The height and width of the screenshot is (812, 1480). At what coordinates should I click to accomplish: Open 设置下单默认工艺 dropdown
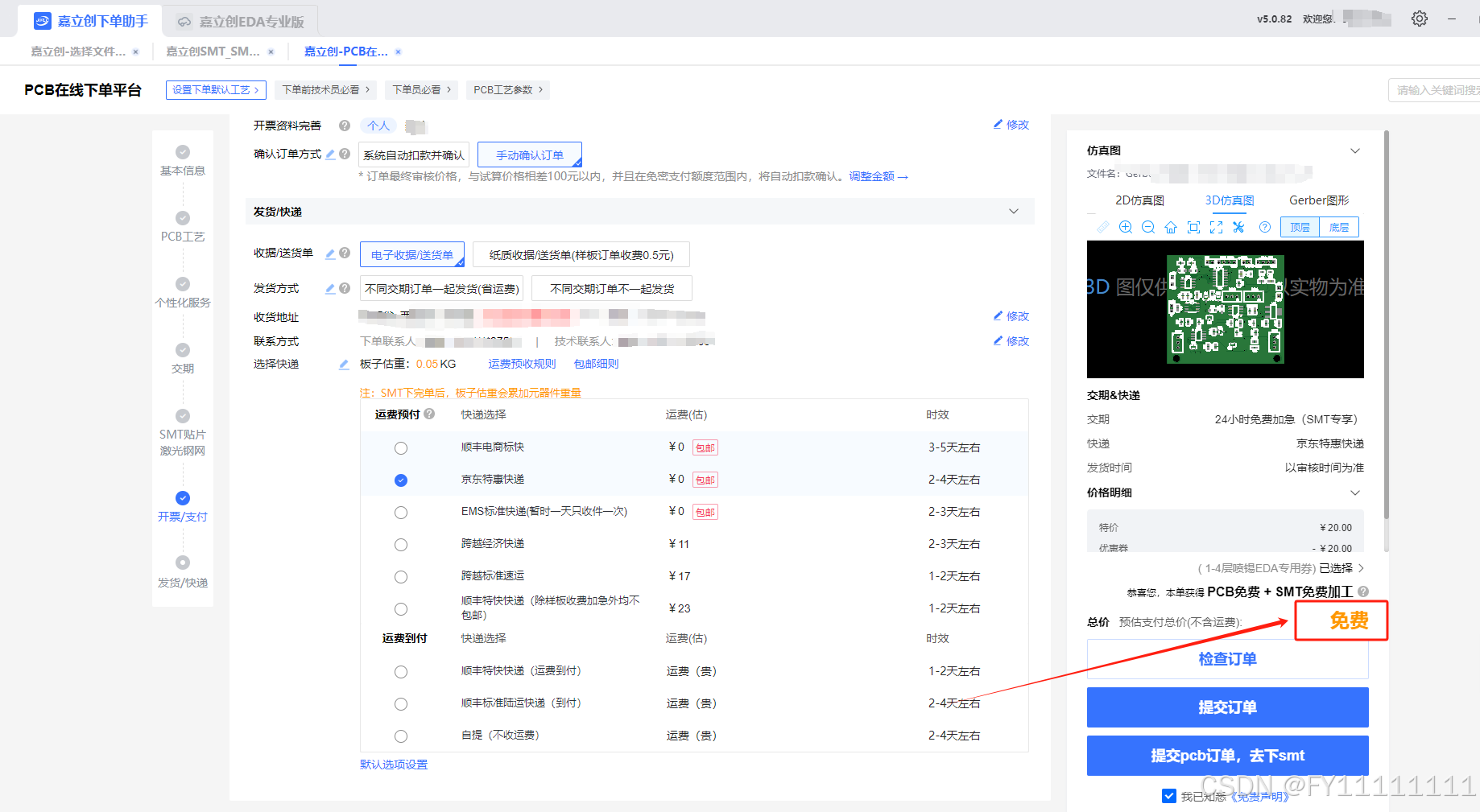click(x=216, y=90)
